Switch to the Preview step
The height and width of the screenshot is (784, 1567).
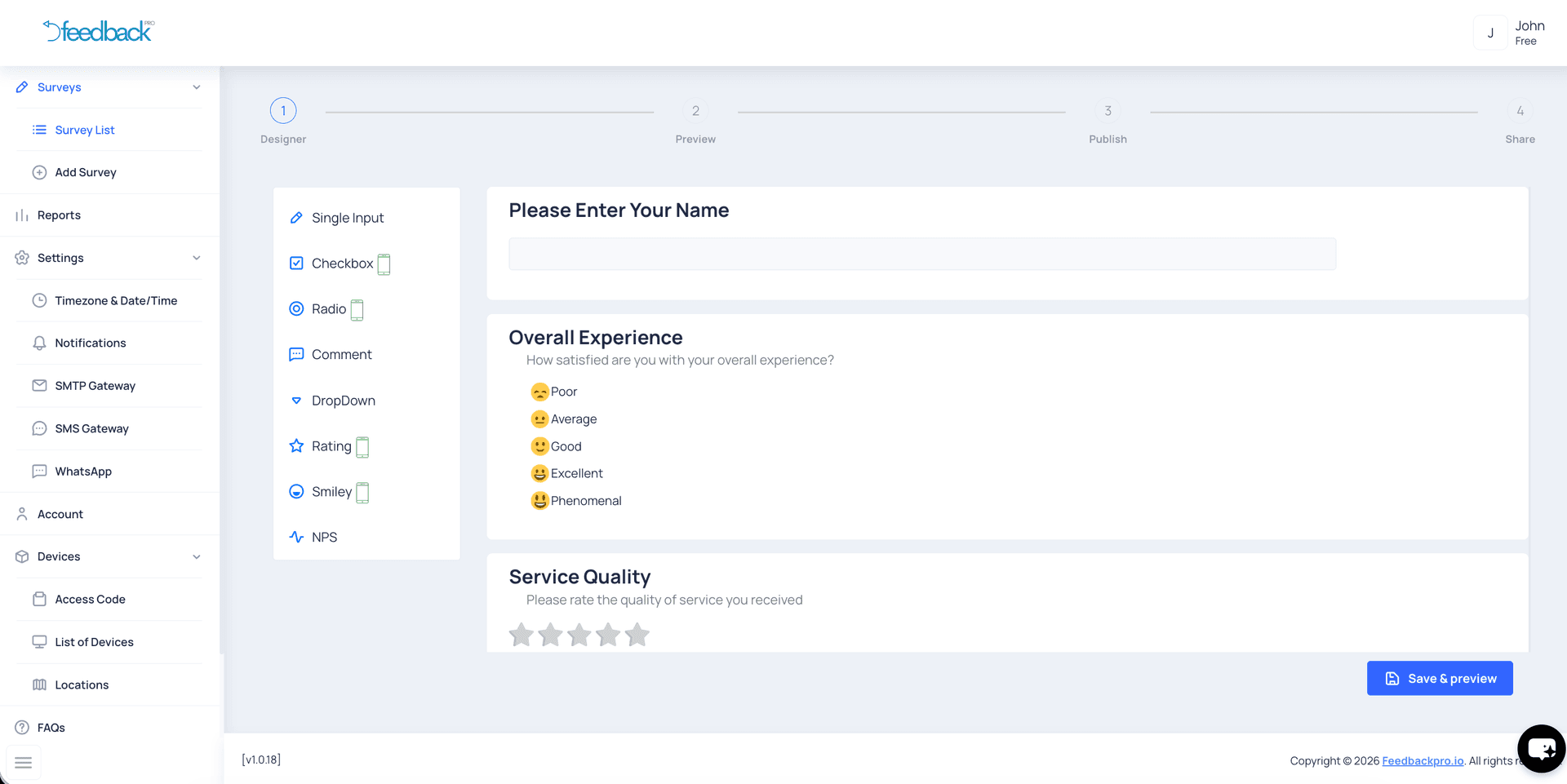(x=695, y=110)
